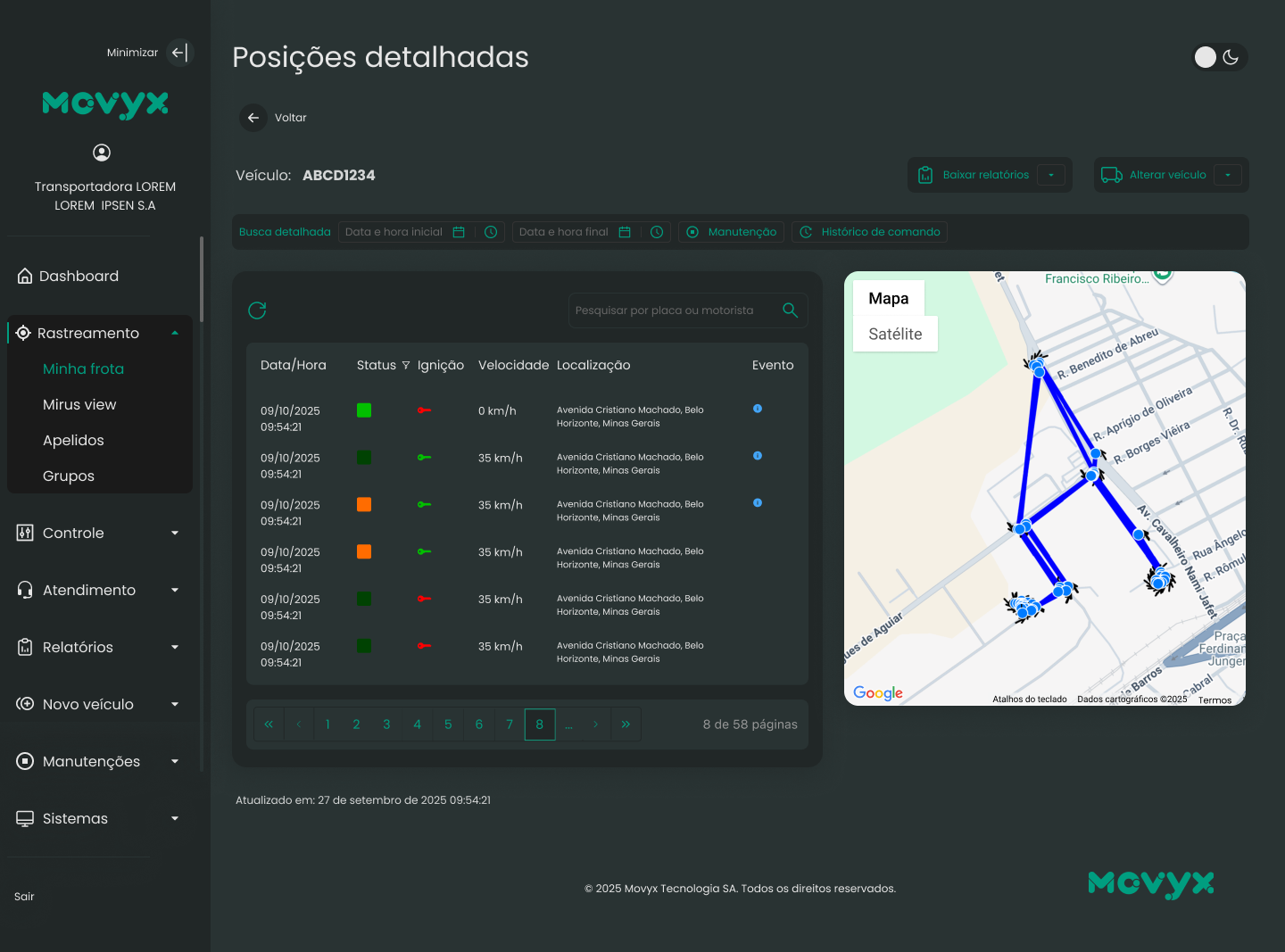Click the Relatórios clipboard icon
Viewport: 1285px width, 952px height.
click(25, 647)
